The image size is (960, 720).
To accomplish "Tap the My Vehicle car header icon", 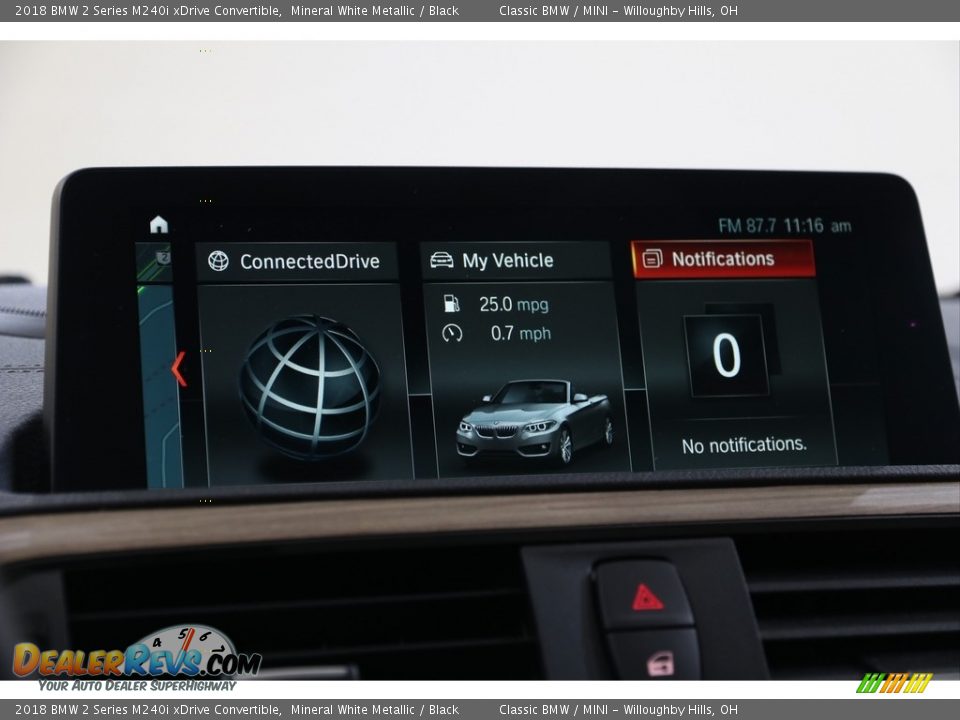I will pos(441,261).
